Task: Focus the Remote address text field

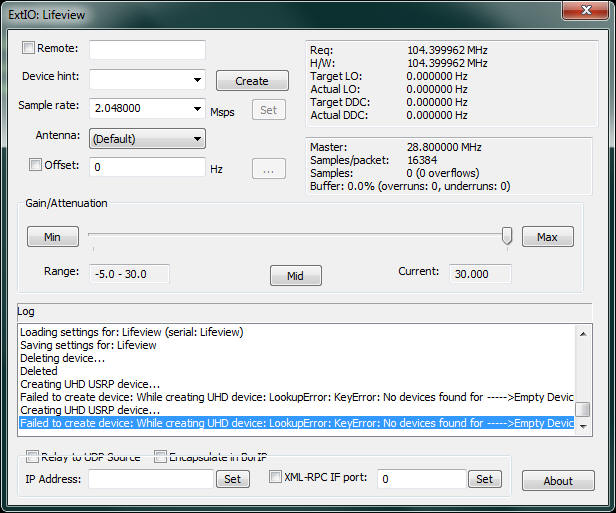Action: coord(147,50)
